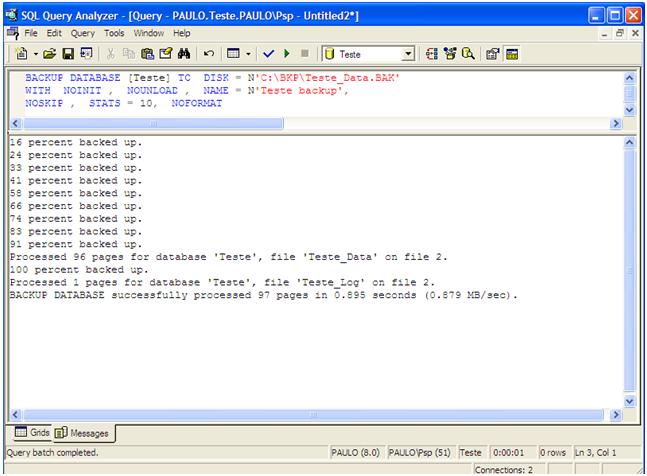Click the results pane vertical scrollbar down arrow

tap(629, 400)
